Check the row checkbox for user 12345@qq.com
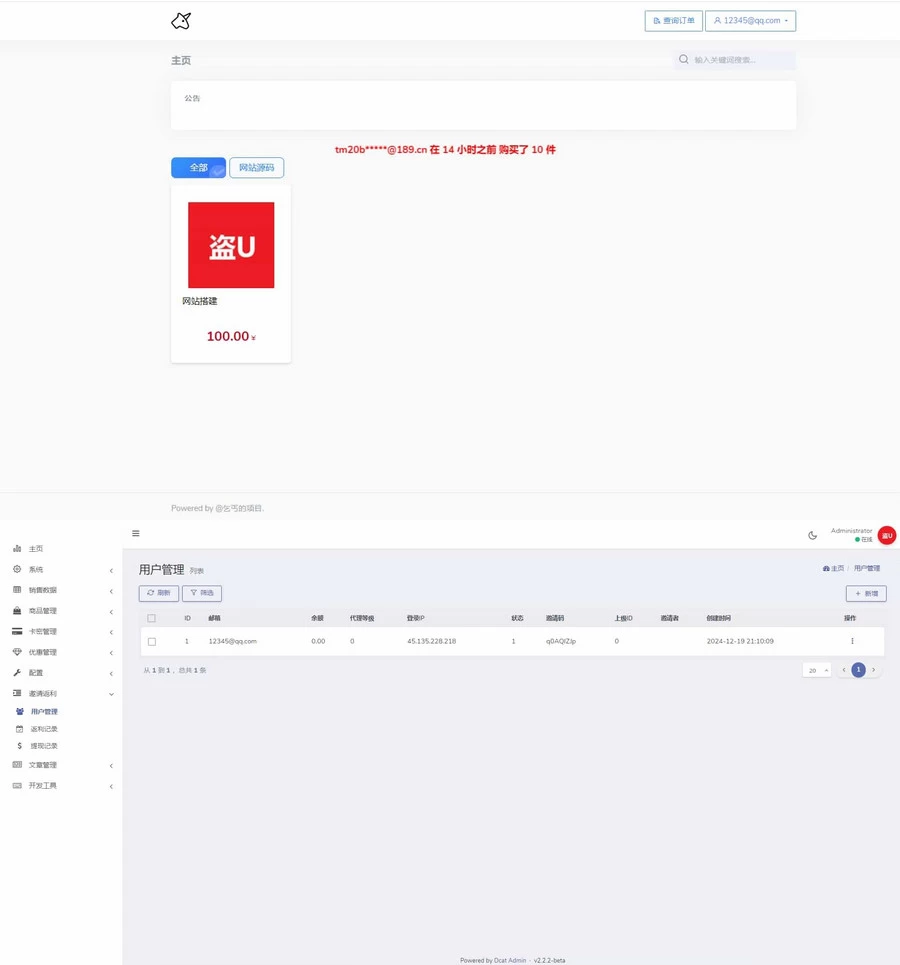This screenshot has width=900, height=965. pos(152,641)
